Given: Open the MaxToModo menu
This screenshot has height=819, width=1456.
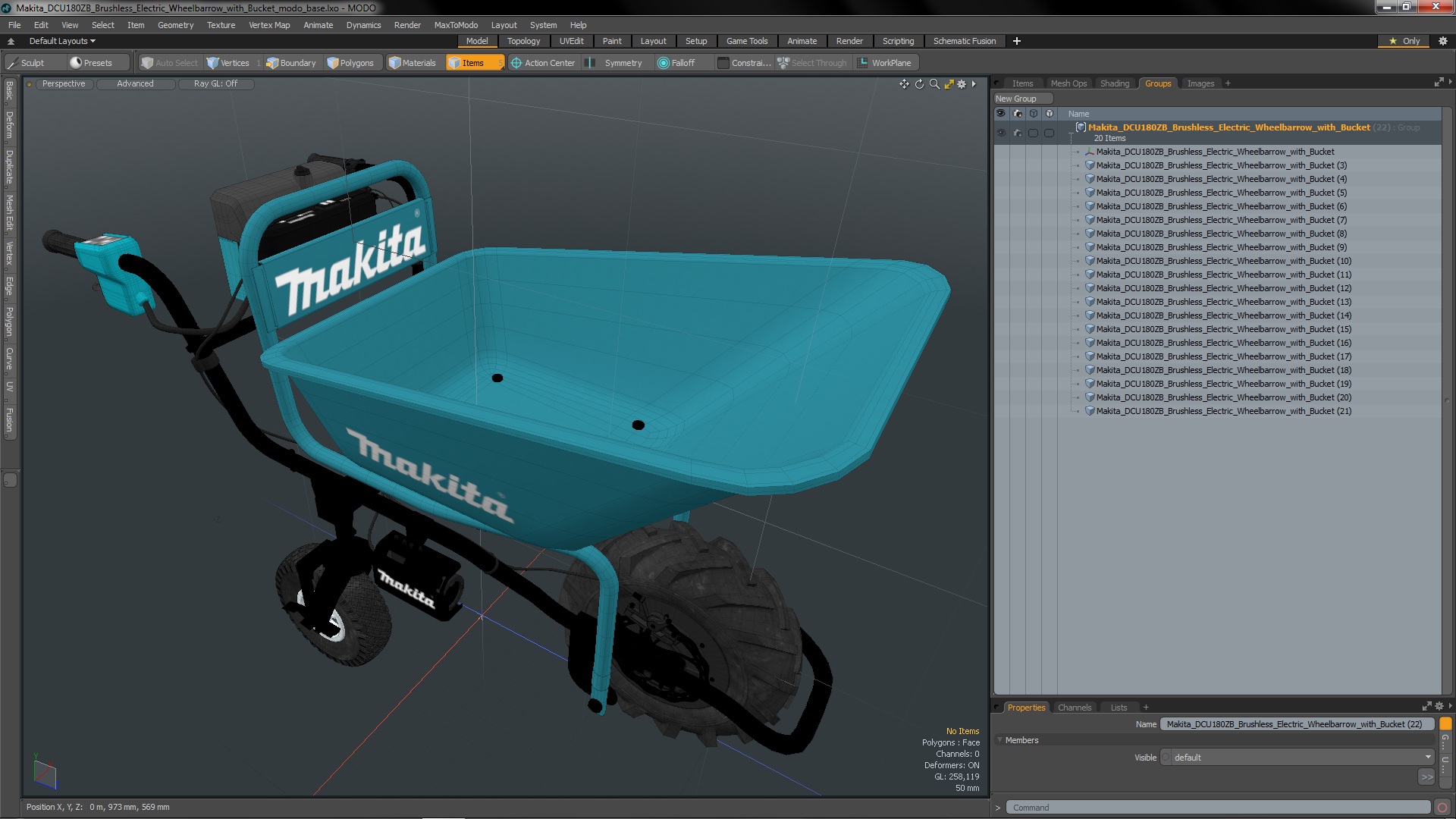Looking at the screenshot, I should [x=456, y=25].
